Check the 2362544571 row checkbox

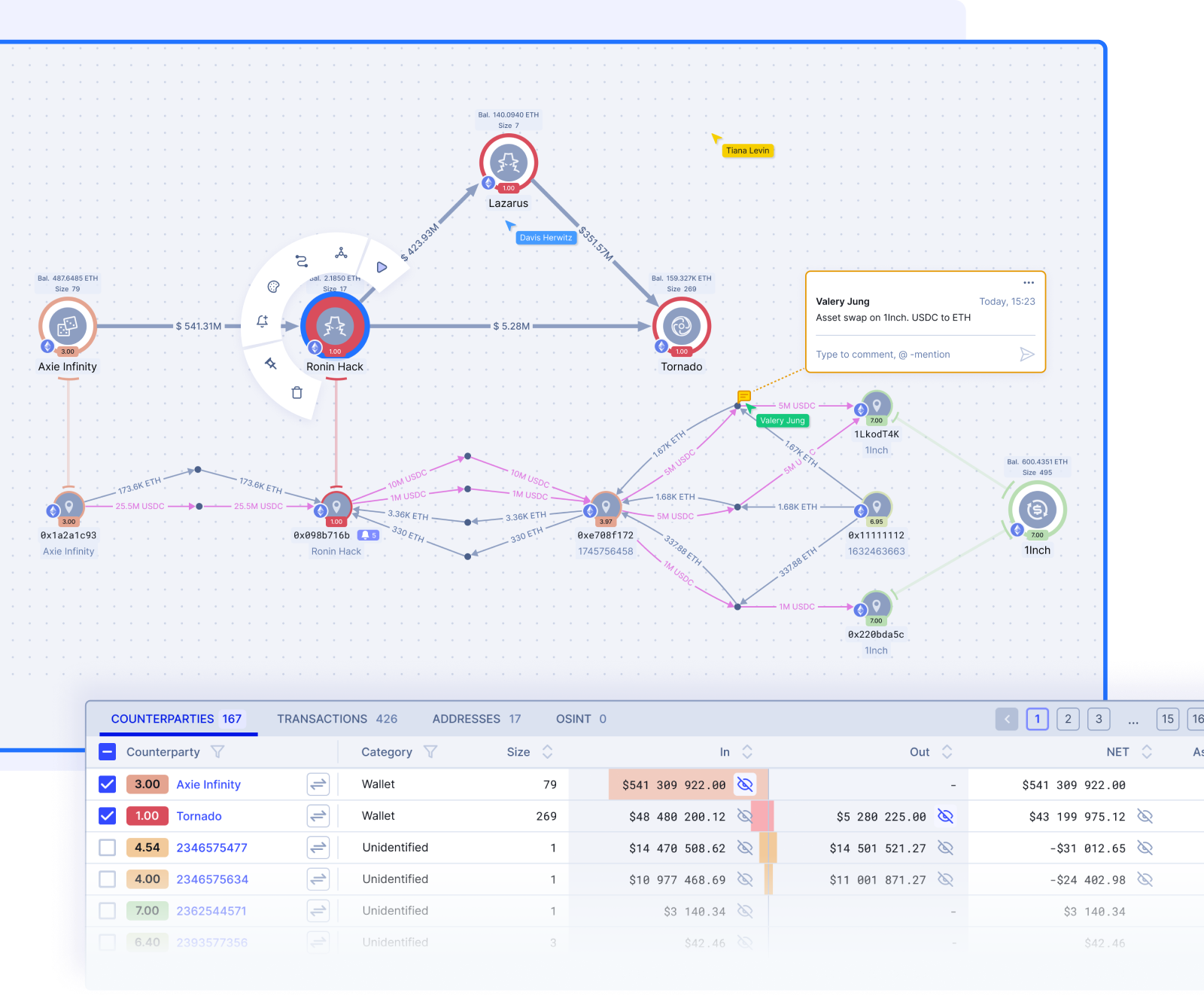108,911
